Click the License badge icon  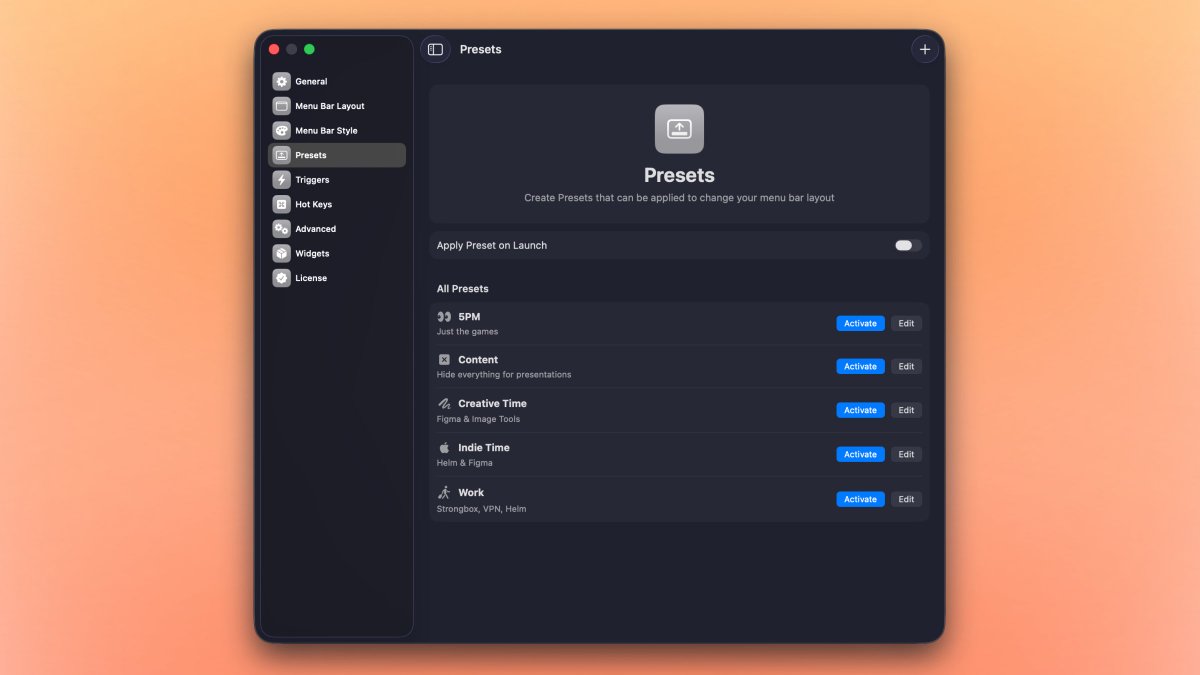click(282, 278)
